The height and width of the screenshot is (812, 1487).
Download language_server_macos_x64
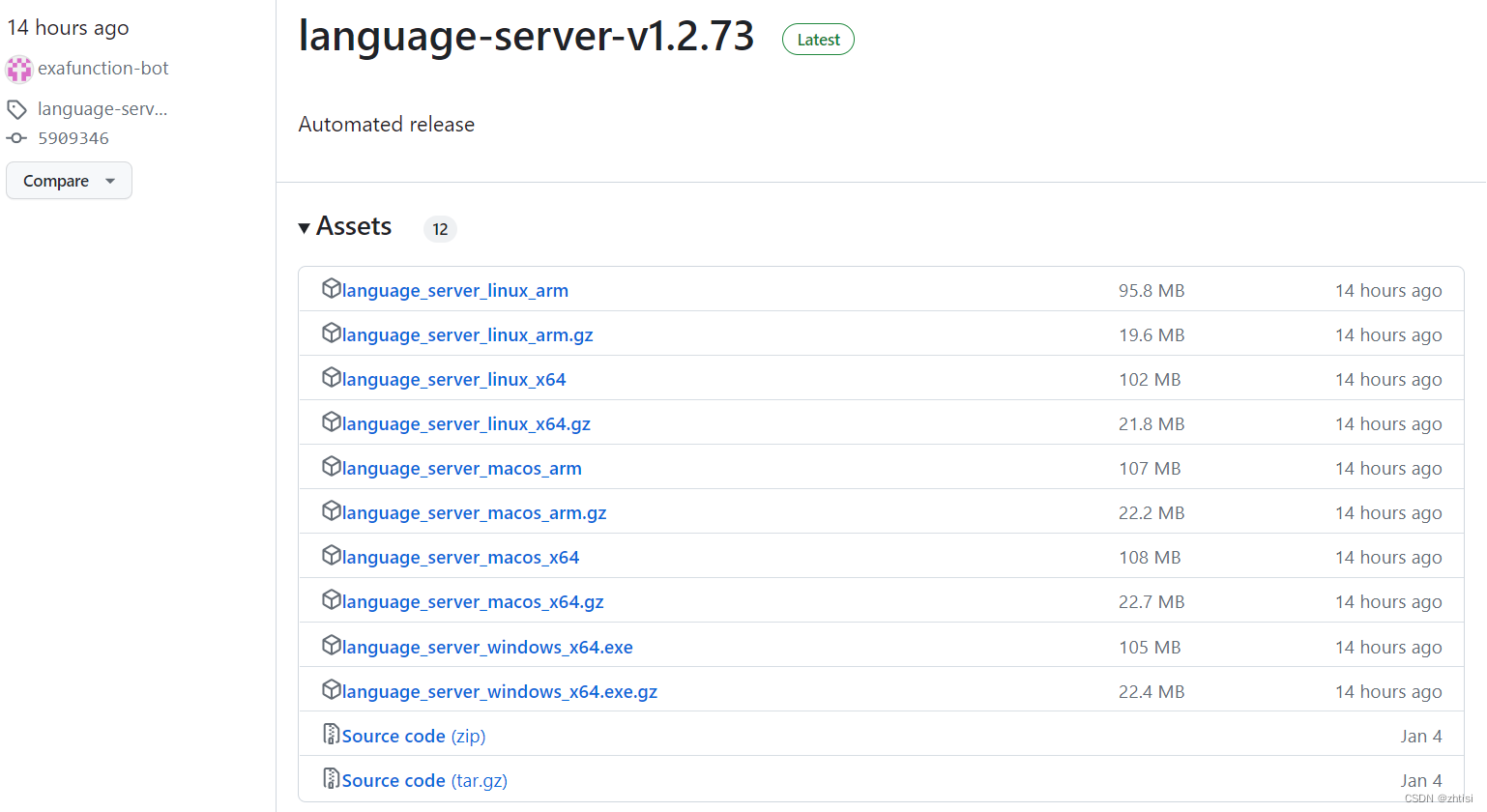(461, 558)
